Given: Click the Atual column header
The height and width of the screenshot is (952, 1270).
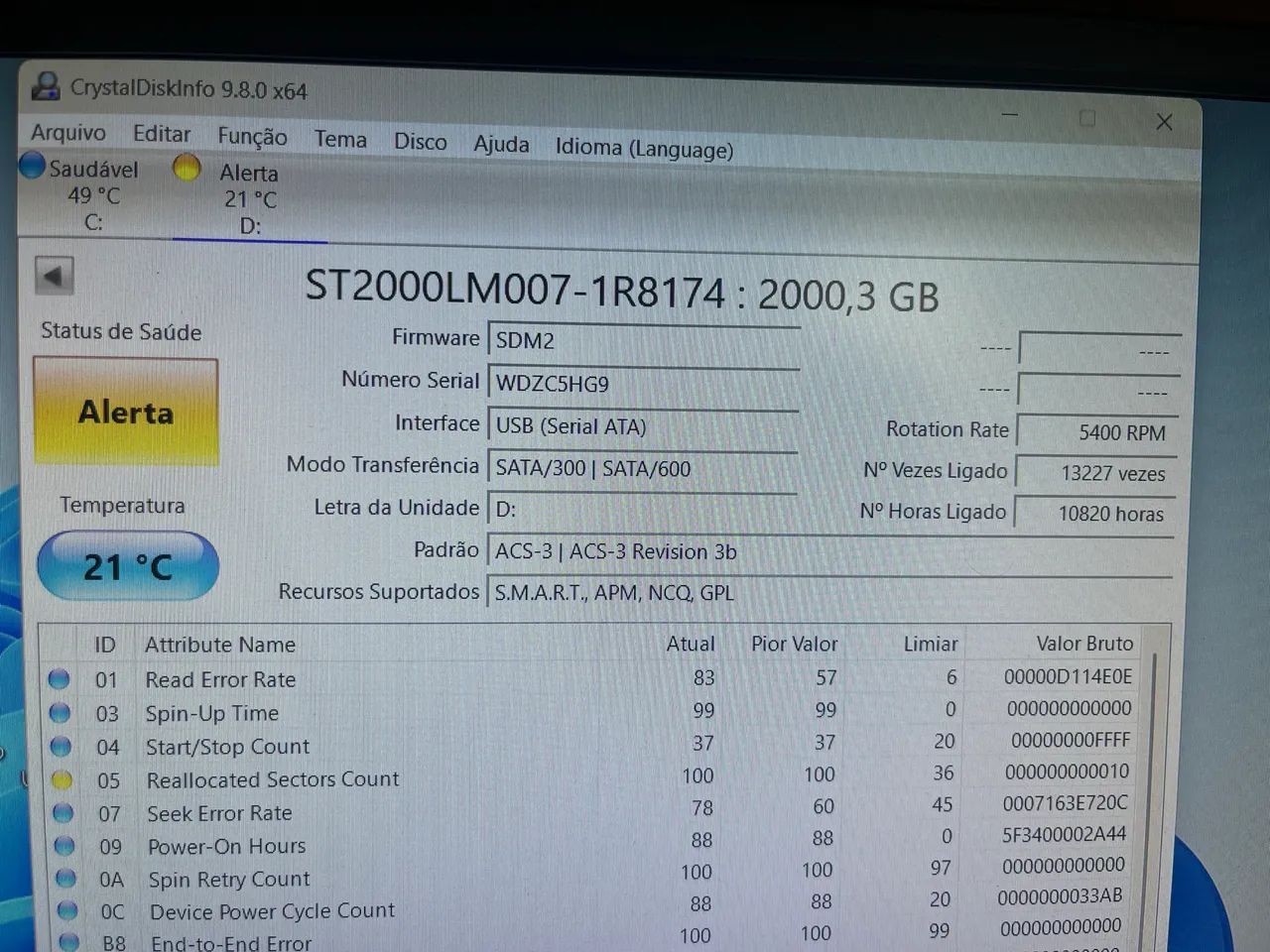Looking at the screenshot, I should click(x=690, y=644).
